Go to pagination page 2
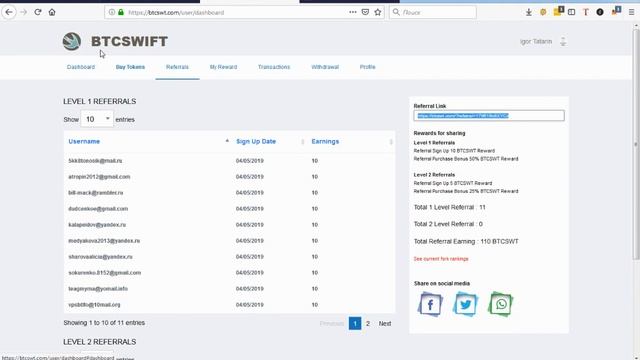The width and height of the screenshot is (640, 360). click(368, 323)
